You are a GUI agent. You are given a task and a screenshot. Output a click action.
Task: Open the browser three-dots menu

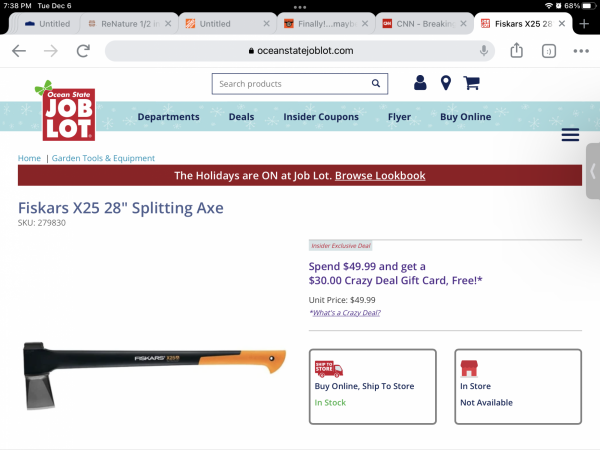coord(581,51)
